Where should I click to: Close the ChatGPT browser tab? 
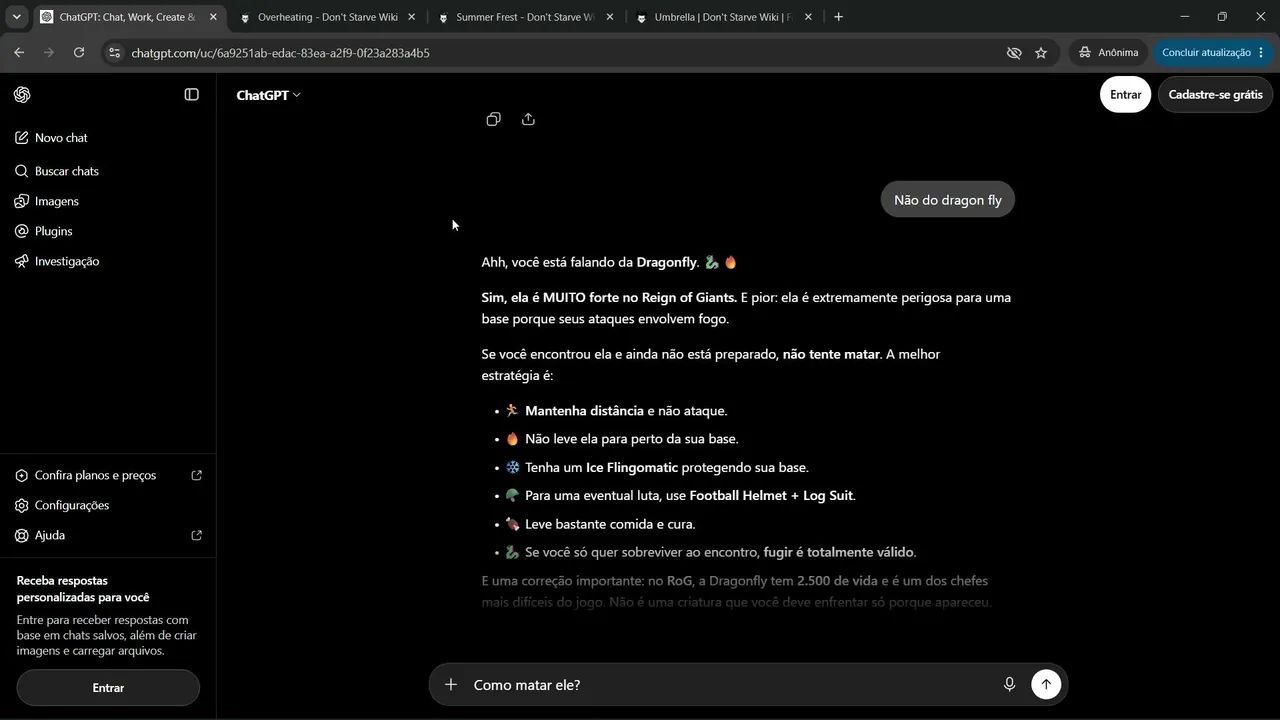[x=213, y=17]
